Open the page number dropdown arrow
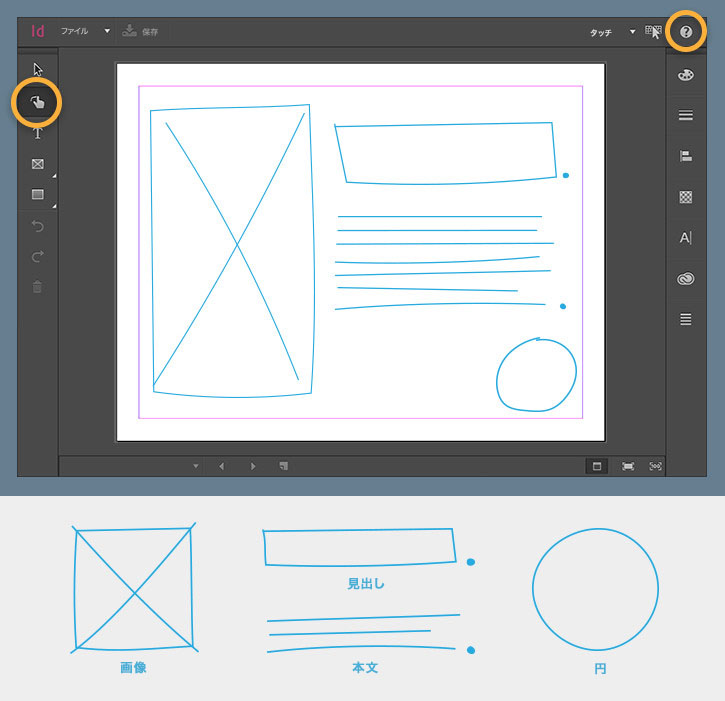725x701 pixels. (x=196, y=466)
